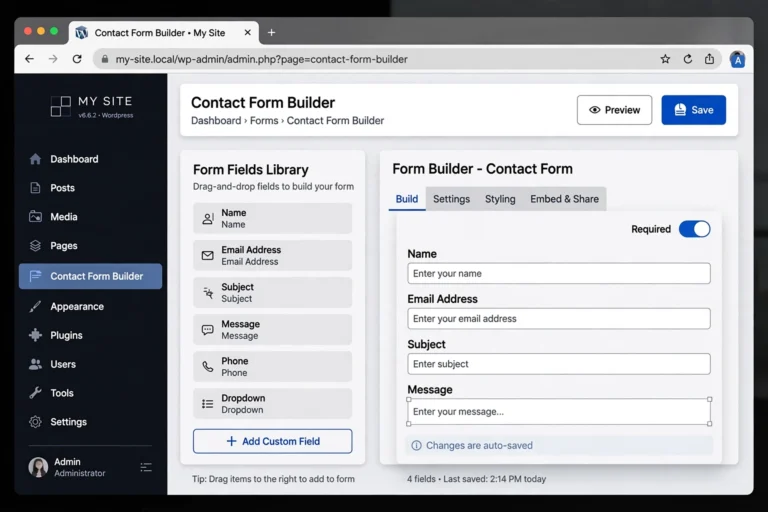Viewport: 768px width, 512px height.
Task: Click the Admin avatar photo
Action: click(38, 467)
